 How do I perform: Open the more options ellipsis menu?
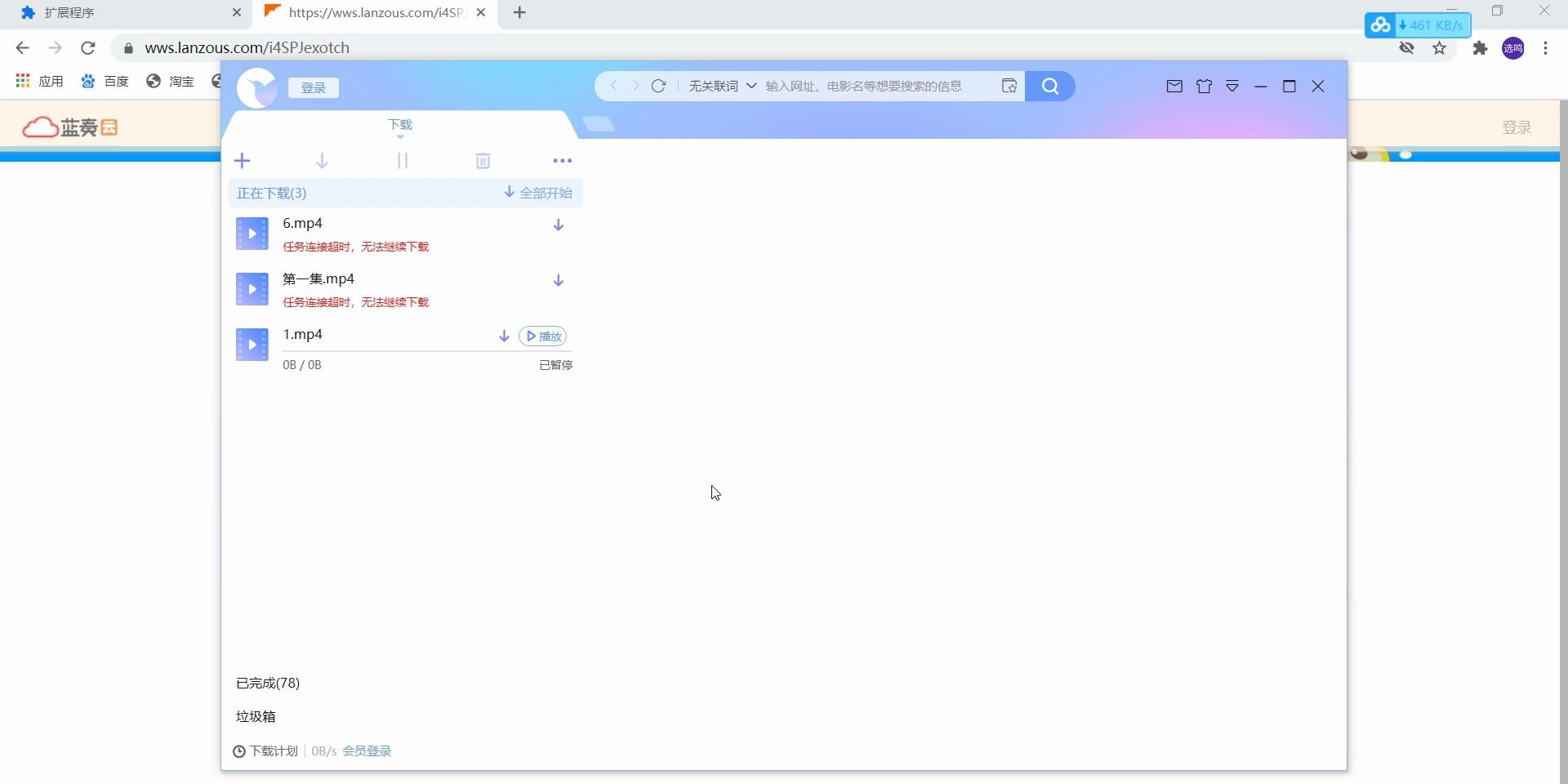tap(563, 161)
